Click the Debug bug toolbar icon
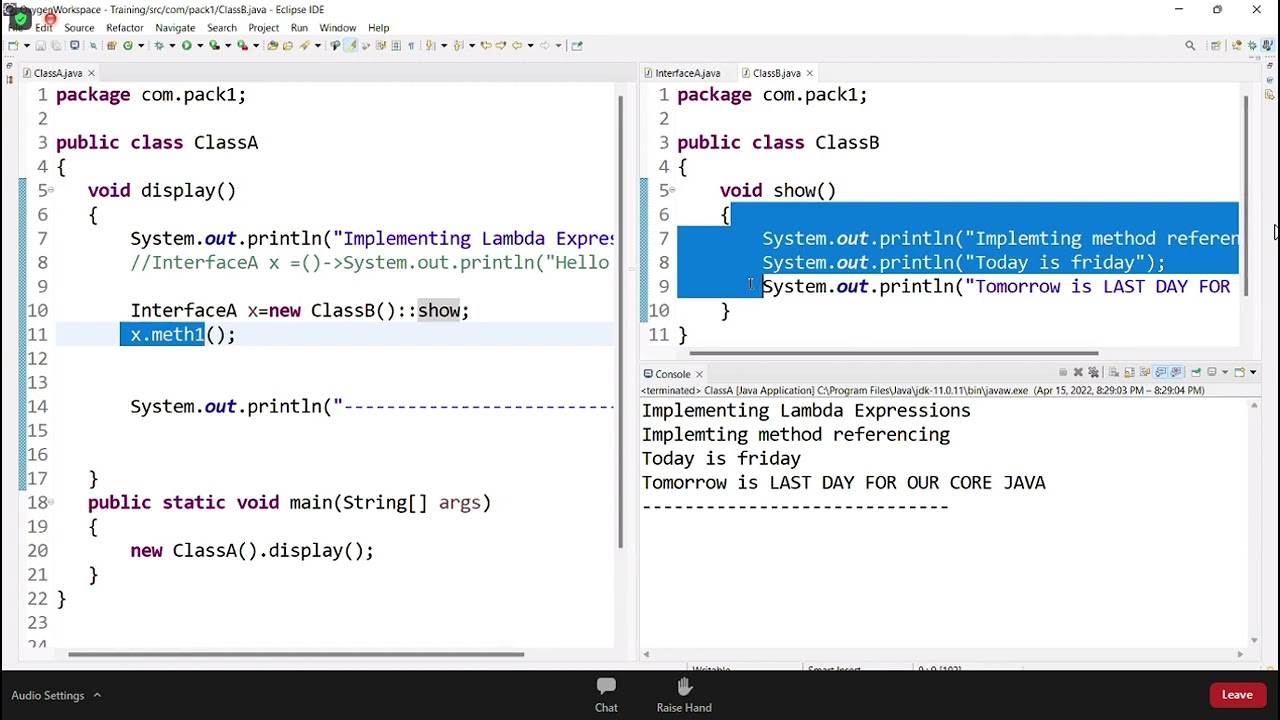This screenshot has height=720, width=1280. 159,45
